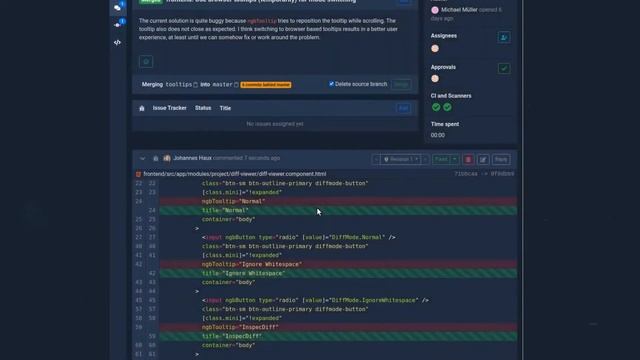Click the 7100ca8 commit hash
Image resolution: width=640 pixels, height=360 pixels.
(466, 174)
